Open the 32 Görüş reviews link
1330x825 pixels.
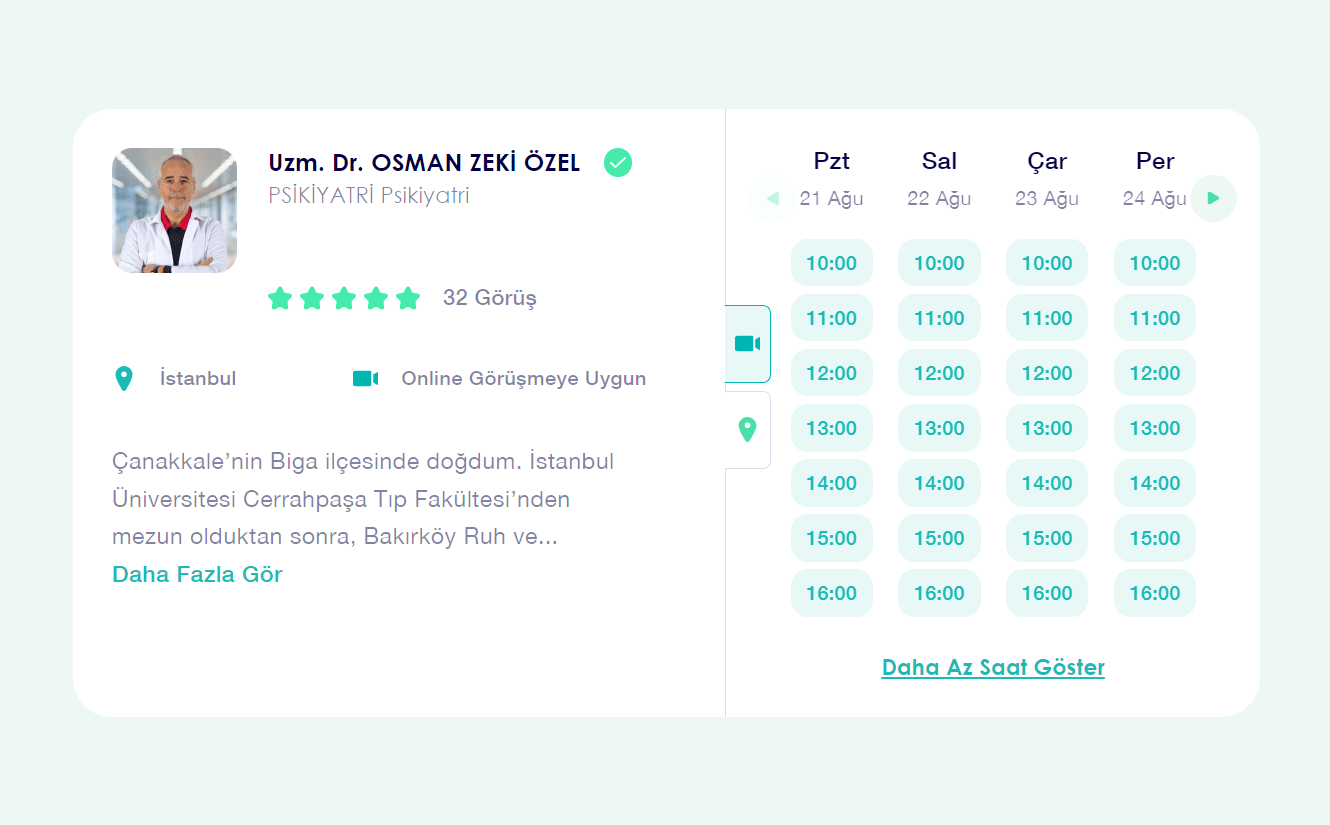[x=489, y=298]
